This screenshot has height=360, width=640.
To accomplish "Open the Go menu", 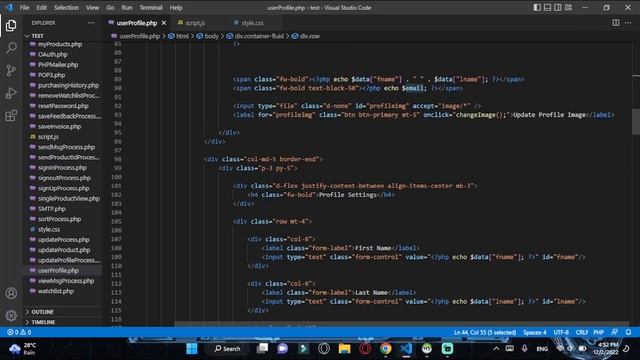I will click(110, 7).
